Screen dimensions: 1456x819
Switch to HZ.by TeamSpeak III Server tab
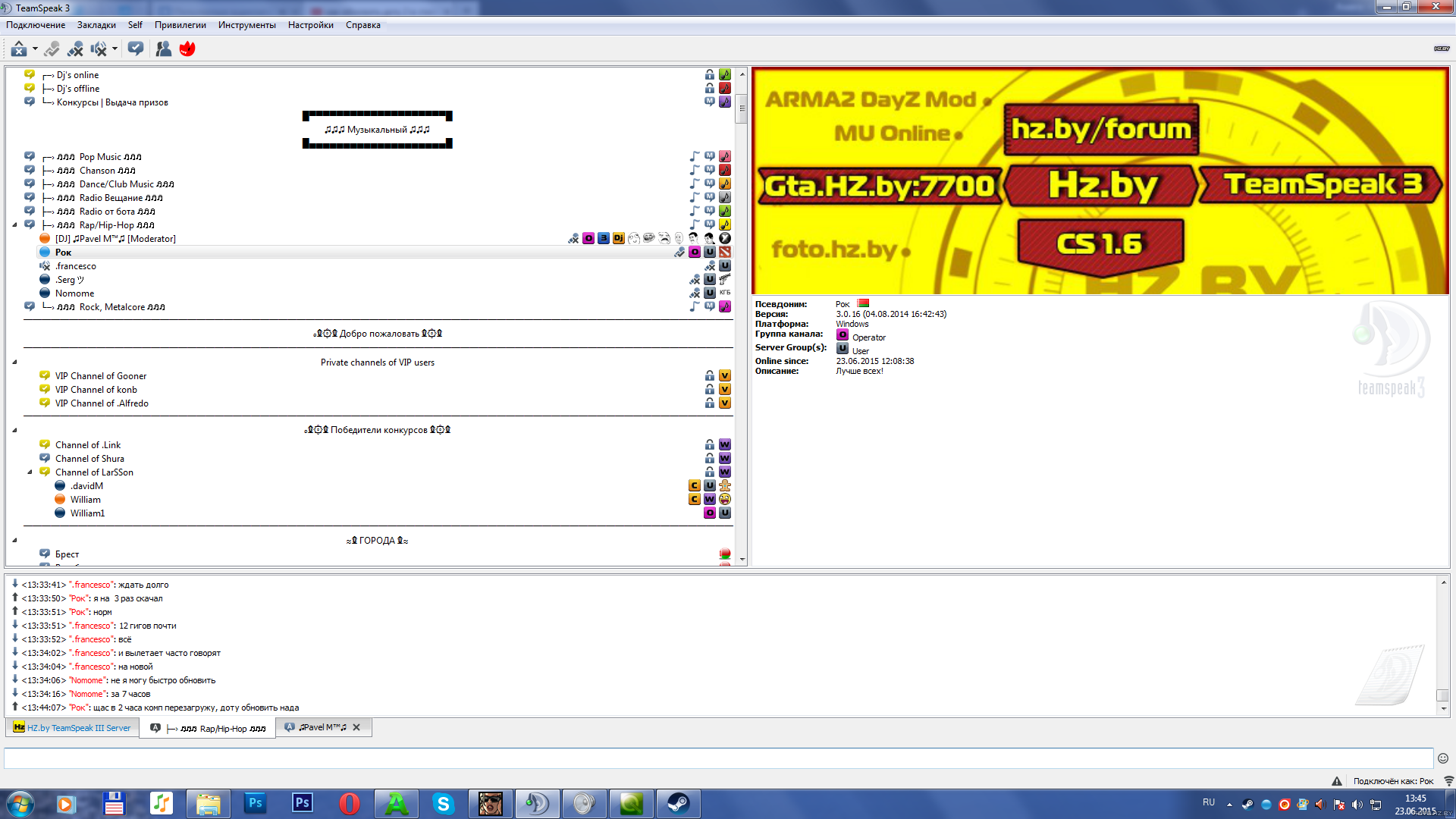73,728
